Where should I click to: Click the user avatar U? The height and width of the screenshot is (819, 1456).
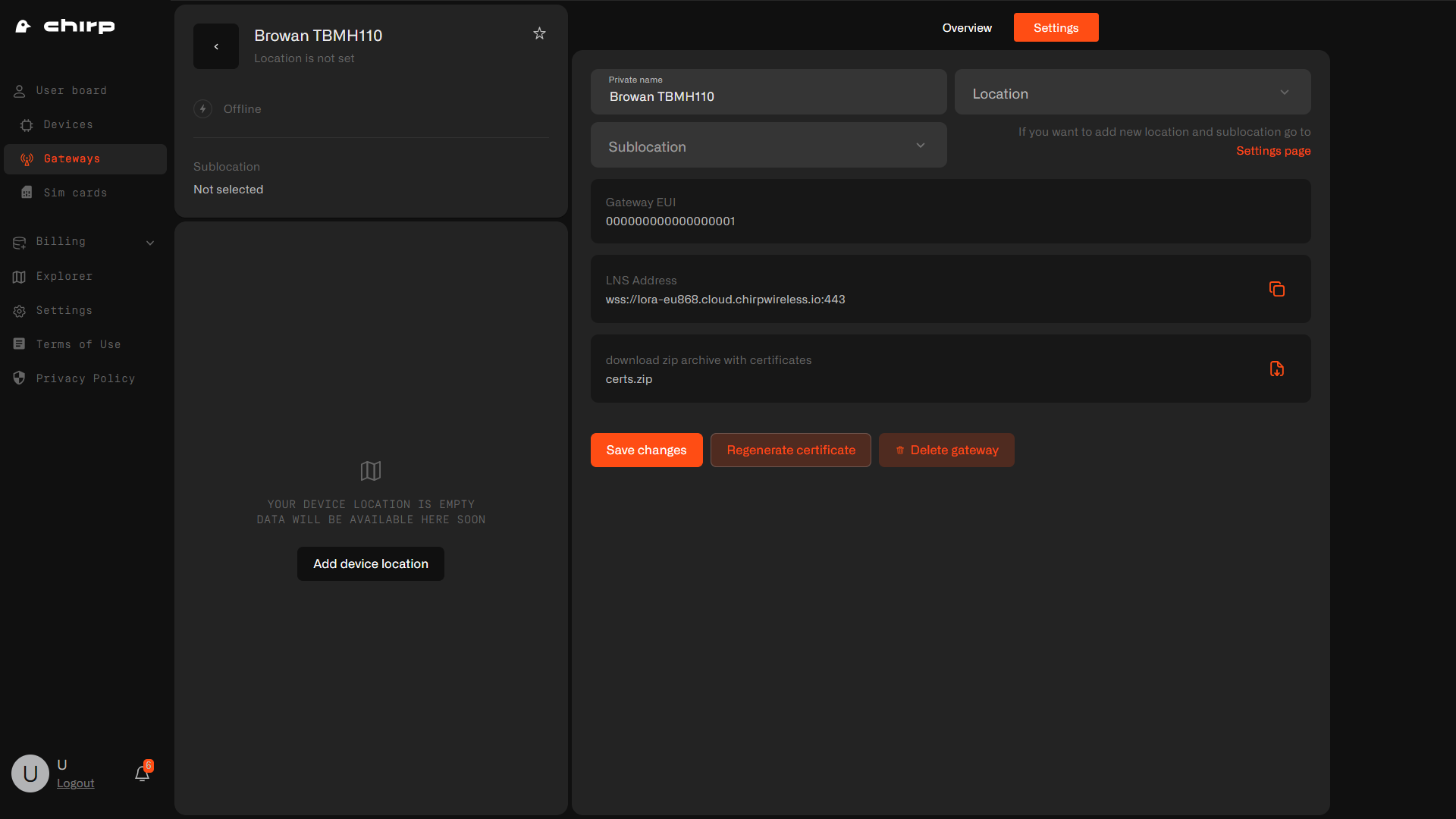[x=30, y=773]
